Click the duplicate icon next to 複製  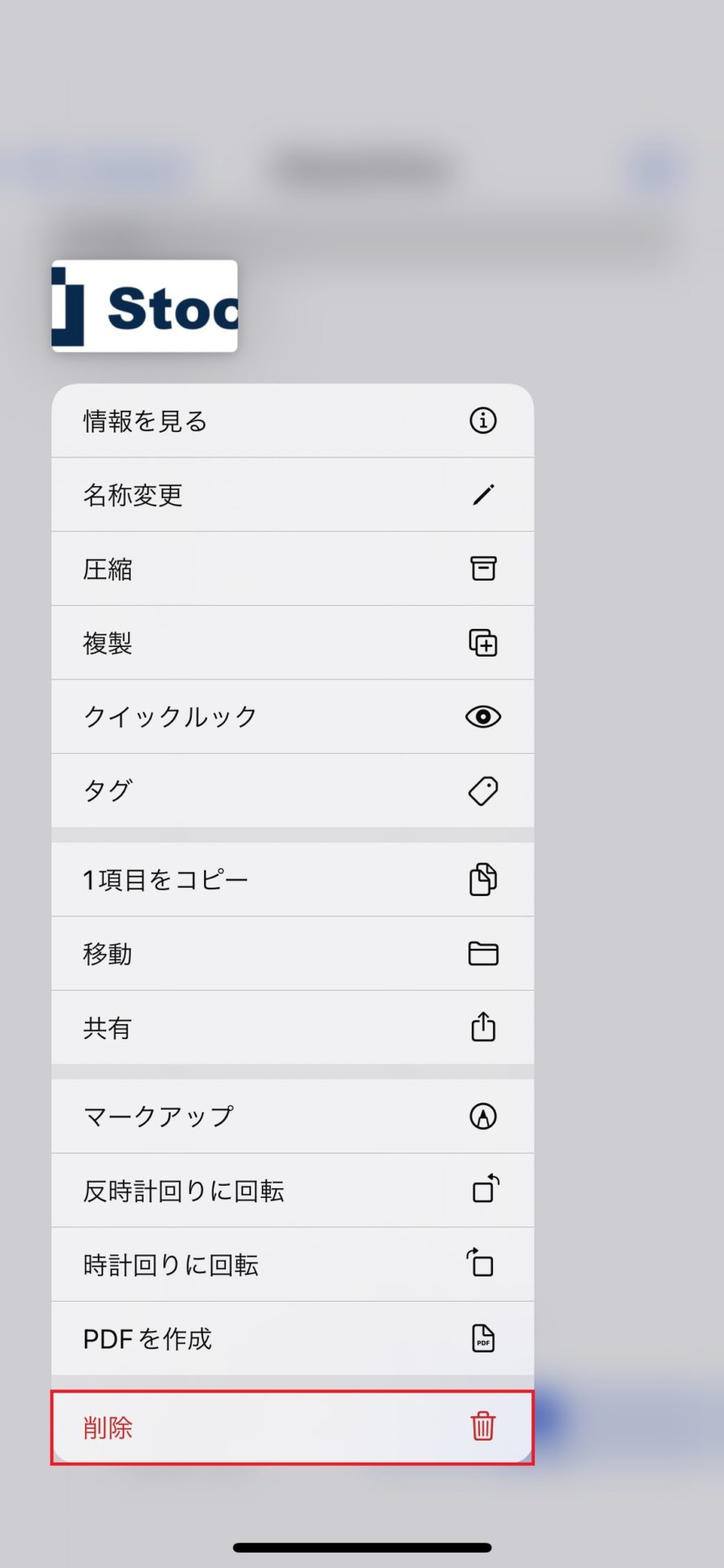click(x=482, y=642)
